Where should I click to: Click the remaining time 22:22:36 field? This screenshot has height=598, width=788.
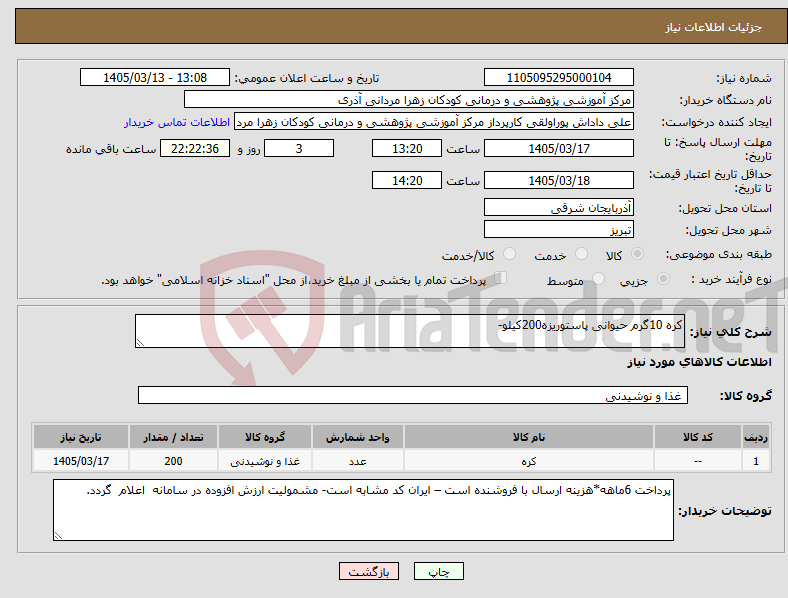(195, 148)
